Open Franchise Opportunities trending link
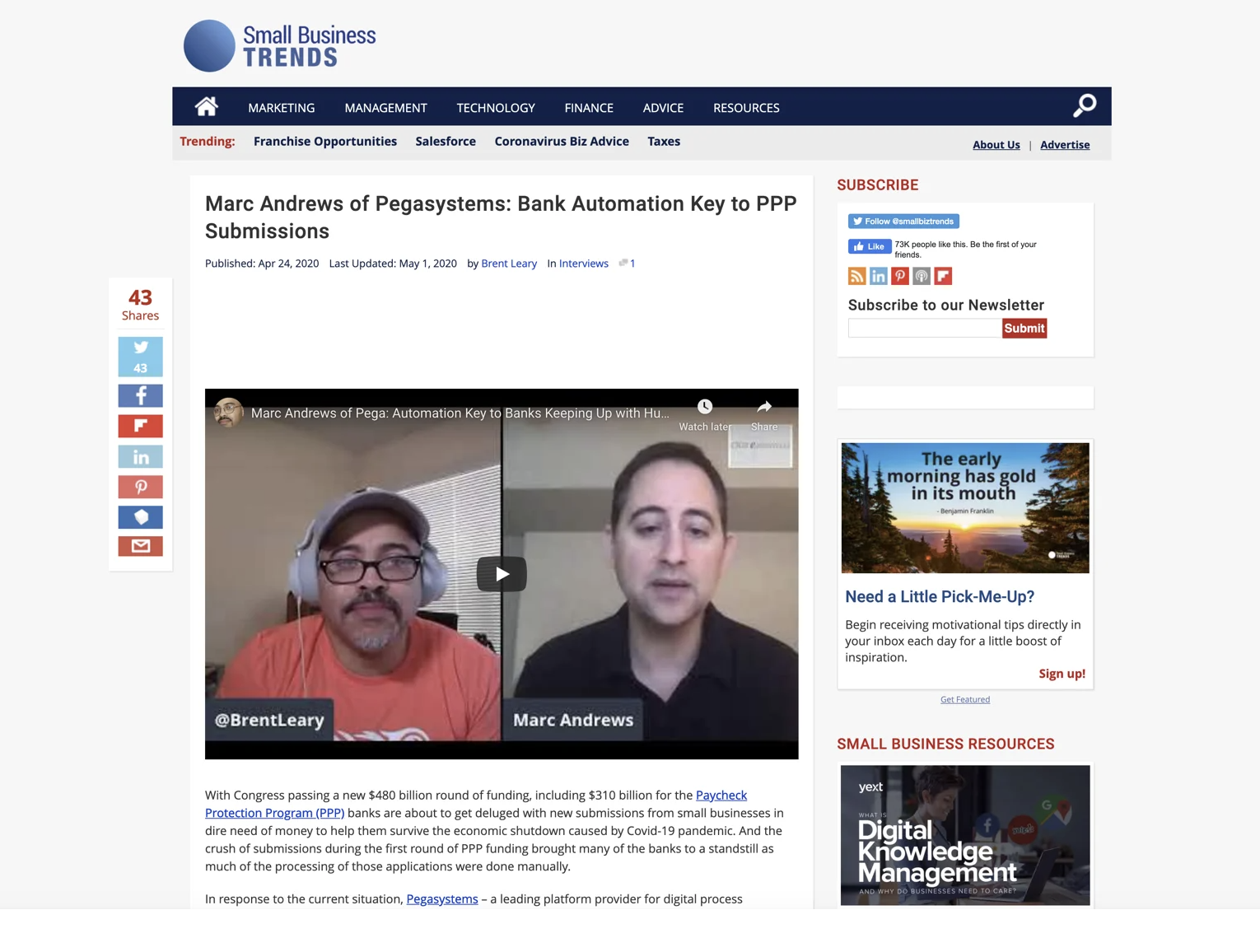The height and width of the screenshot is (952, 1260). [x=324, y=142]
